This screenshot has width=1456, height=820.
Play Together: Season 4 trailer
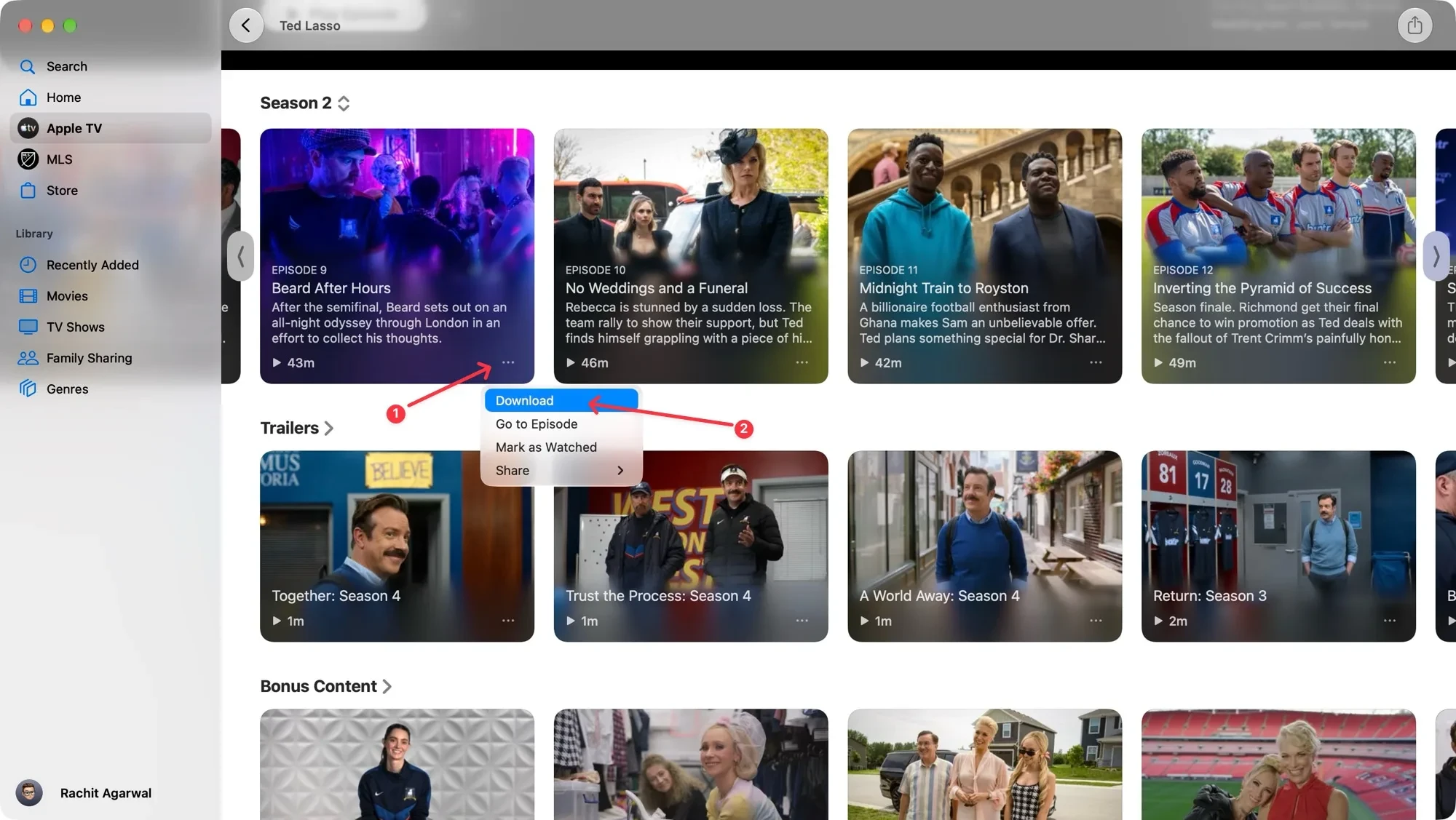point(288,621)
